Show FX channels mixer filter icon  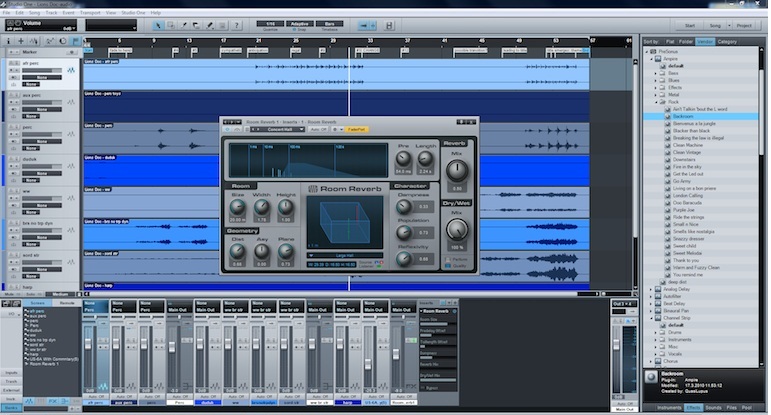point(53,401)
